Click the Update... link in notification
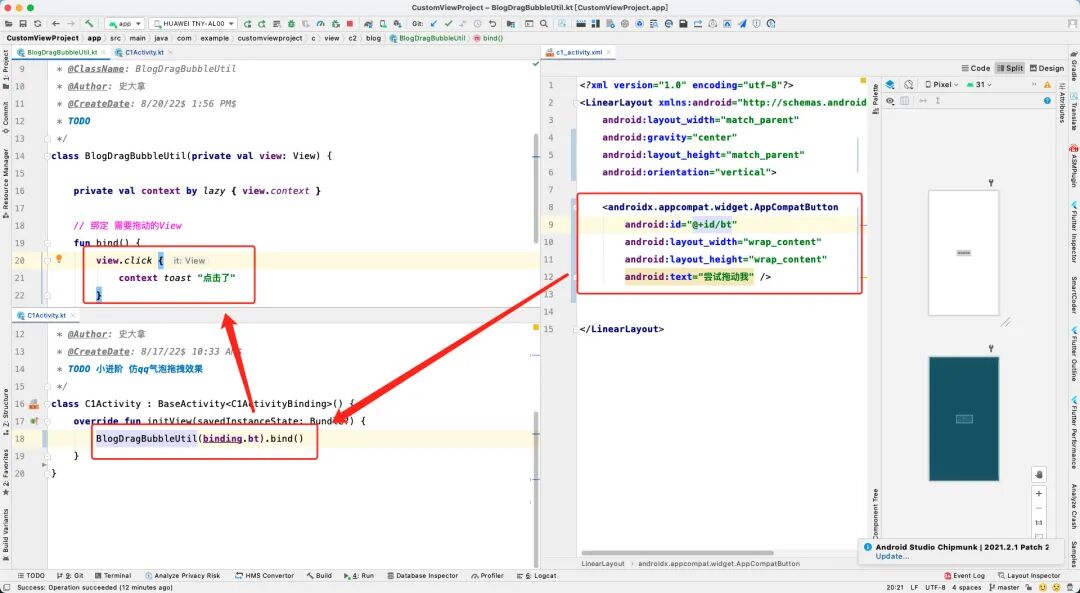1080x593 pixels. tap(892, 556)
